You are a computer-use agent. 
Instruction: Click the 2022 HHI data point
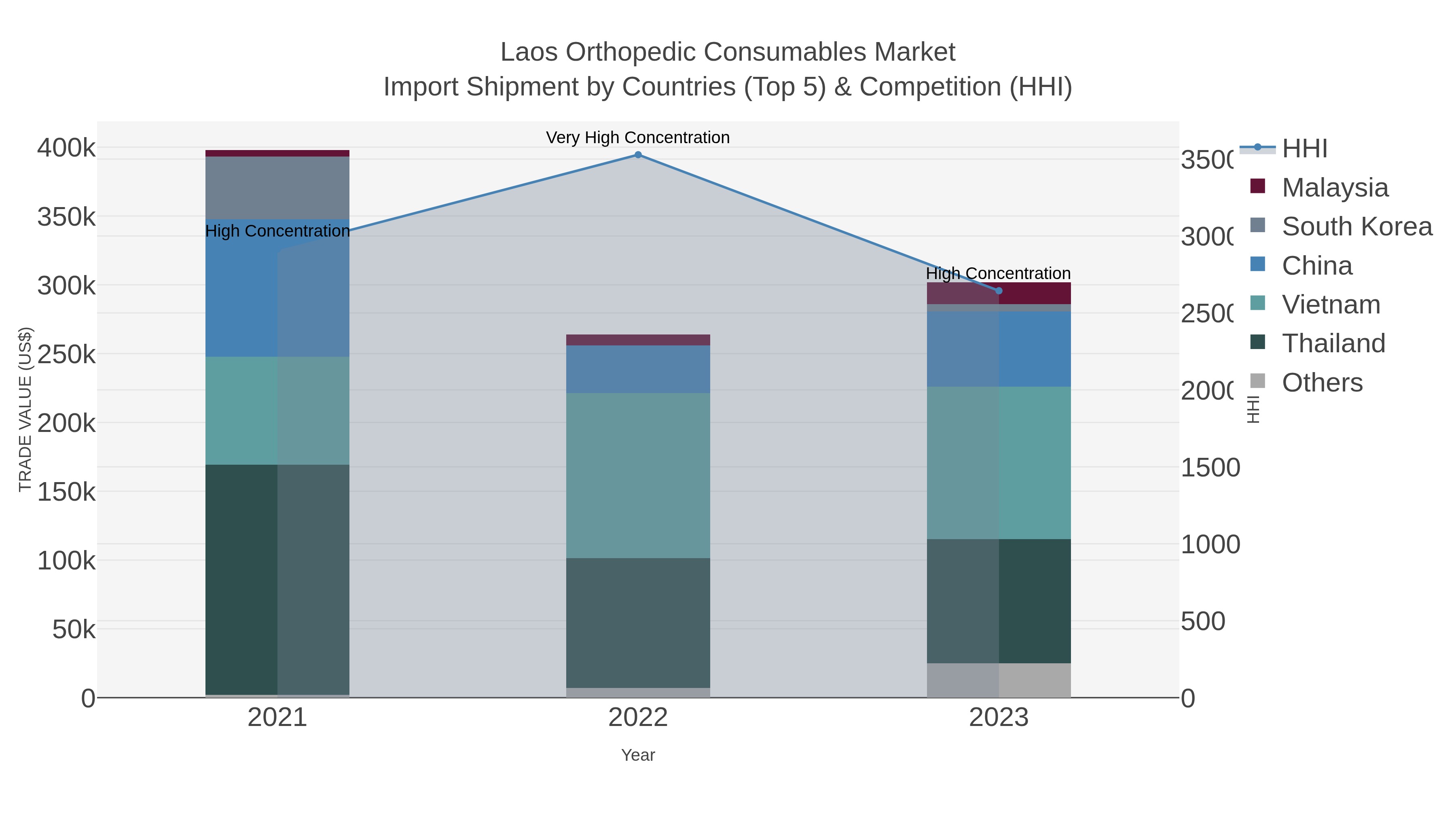pyautogui.click(x=638, y=155)
